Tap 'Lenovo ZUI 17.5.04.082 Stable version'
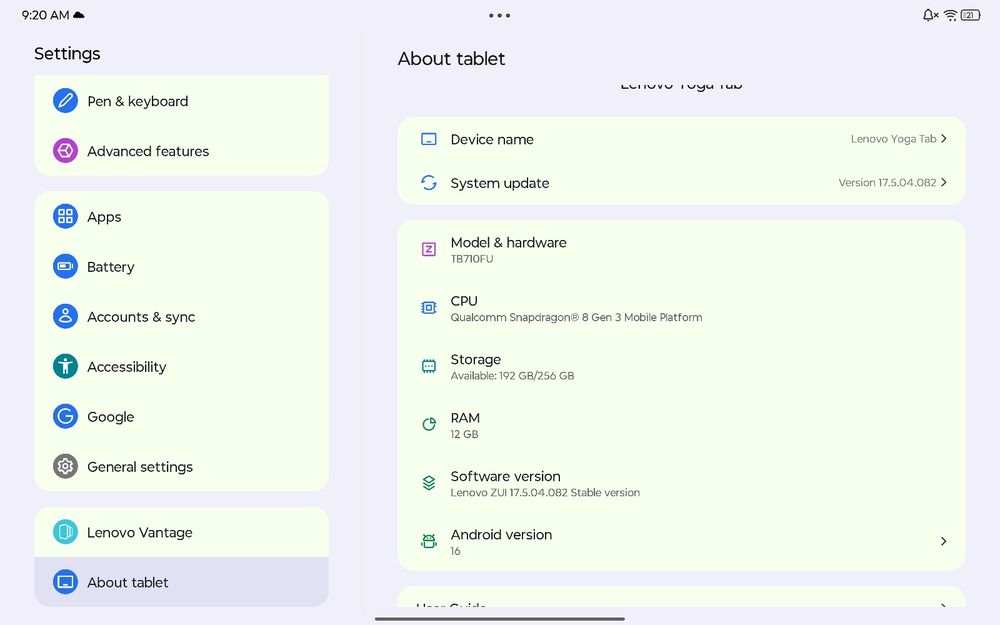Image resolution: width=1000 pixels, height=625 pixels. click(545, 492)
